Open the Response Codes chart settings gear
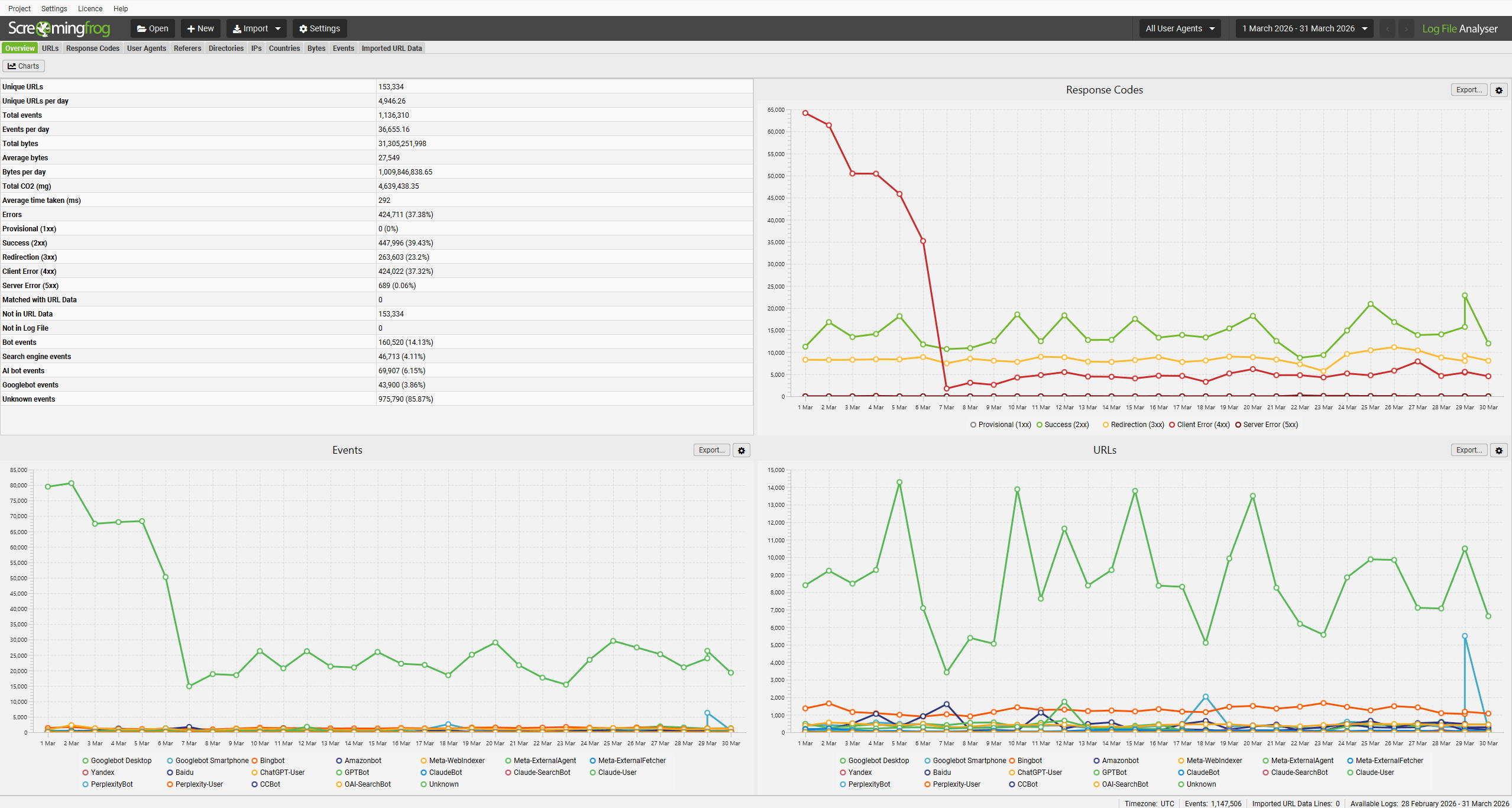Image resolution: width=1512 pixels, height=808 pixels. (1498, 90)
